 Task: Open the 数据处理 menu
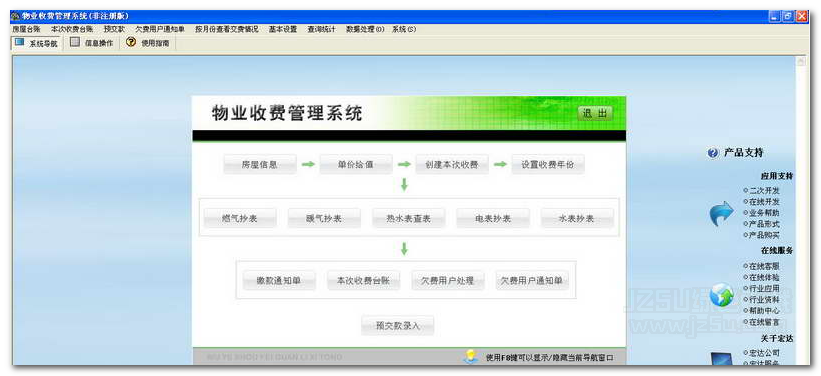[365, 29]
